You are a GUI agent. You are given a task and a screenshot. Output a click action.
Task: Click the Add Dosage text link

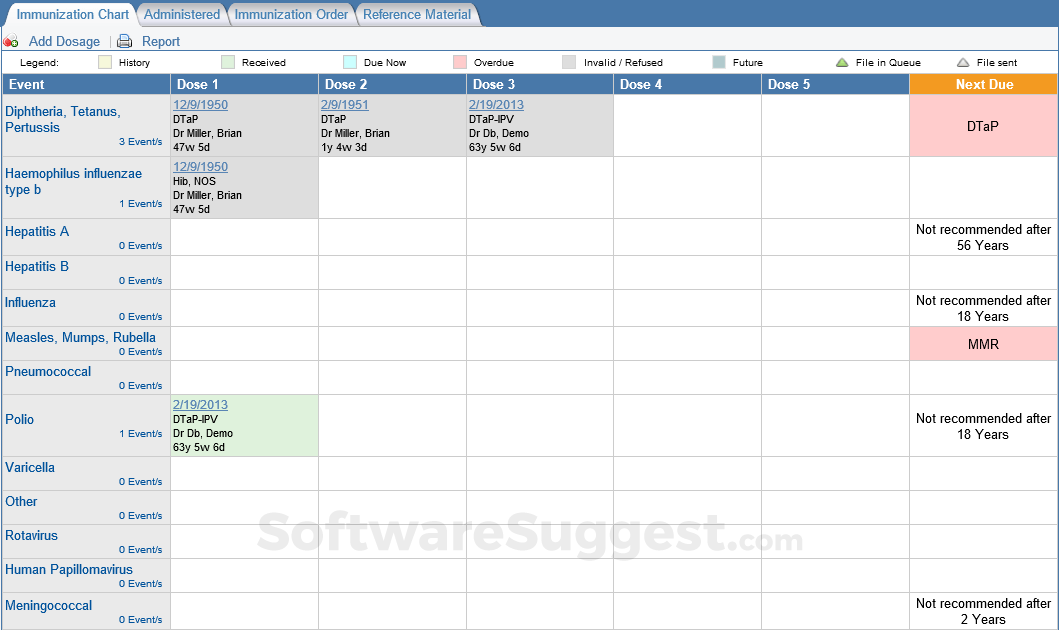click(x=64, y=42)
